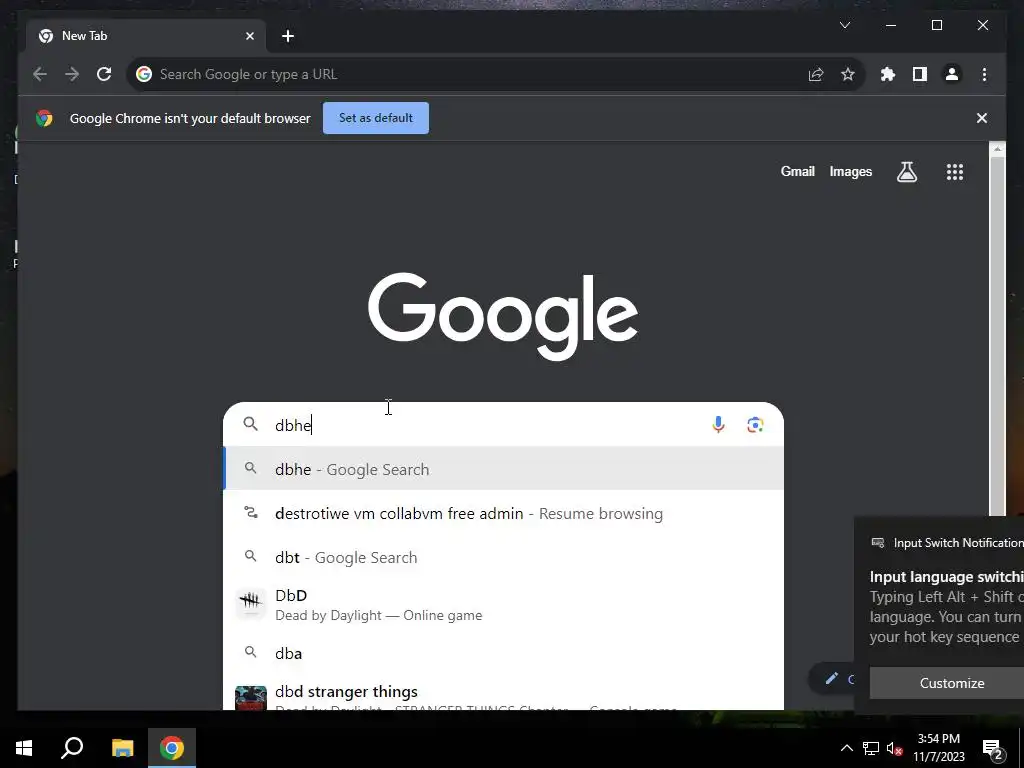
Task: Select 'destrotiwe vm collabvm free admin' suggestion
Action: pos(503,513)
